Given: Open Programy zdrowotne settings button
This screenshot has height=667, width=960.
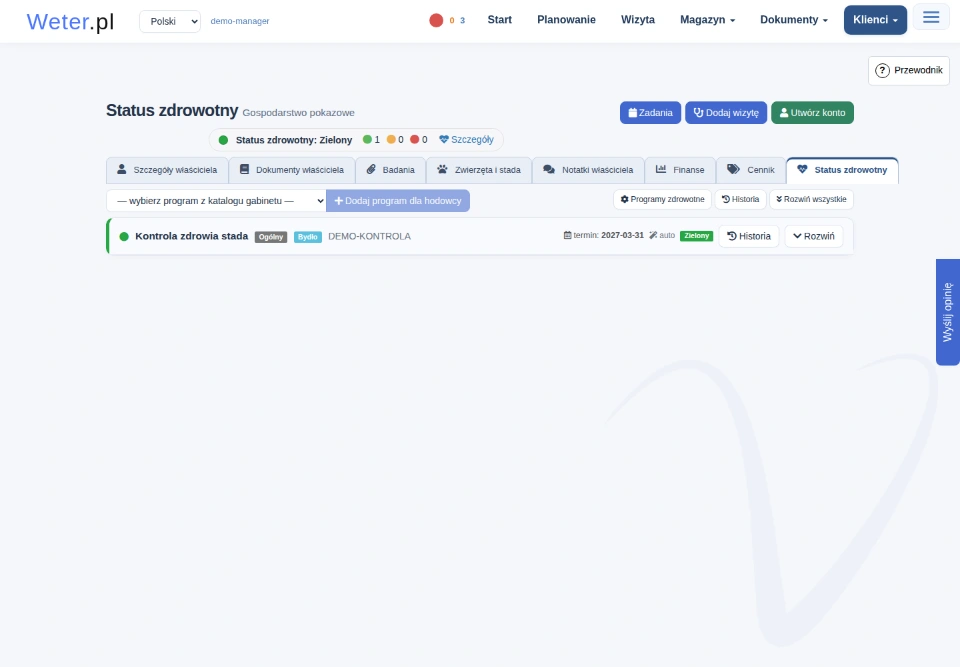Looking at the screenshot, I should 662,200.
